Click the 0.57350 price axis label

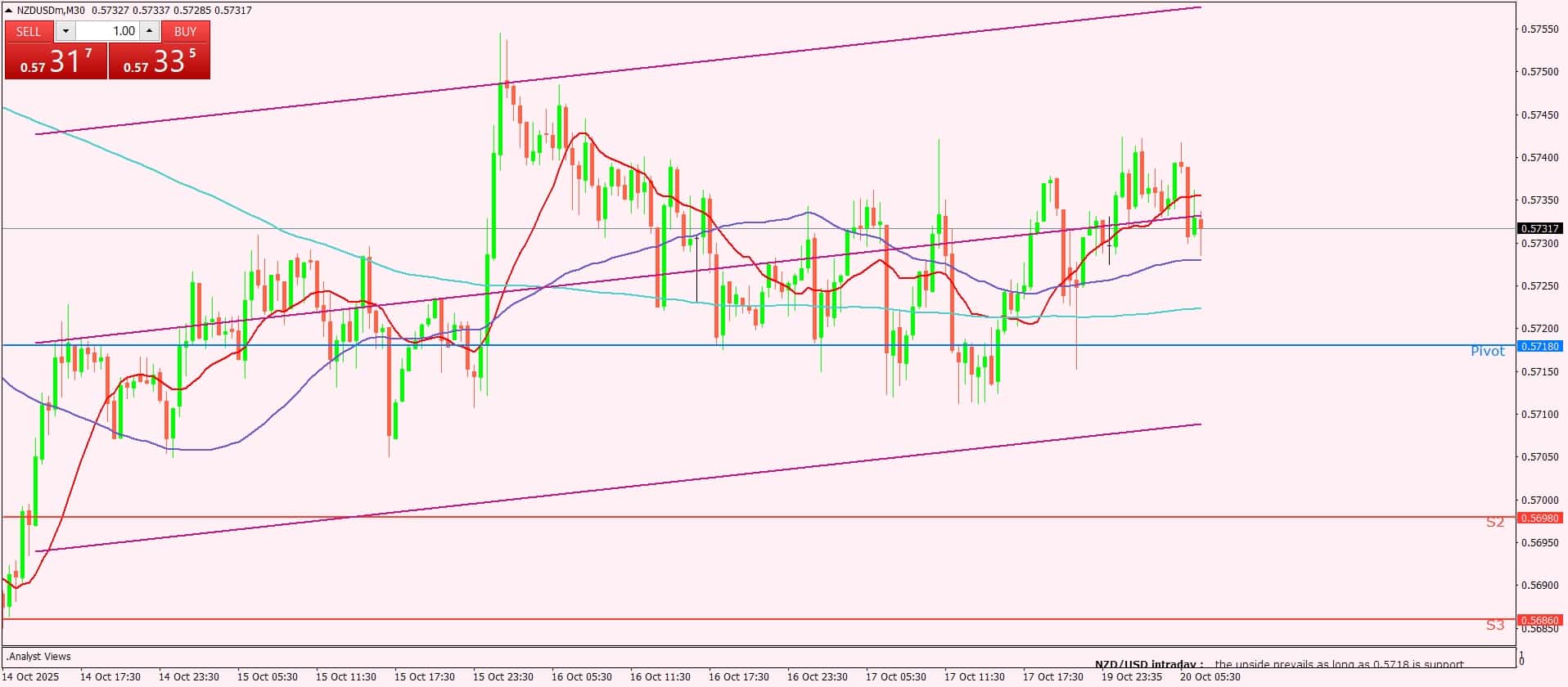pos(1539,200)
